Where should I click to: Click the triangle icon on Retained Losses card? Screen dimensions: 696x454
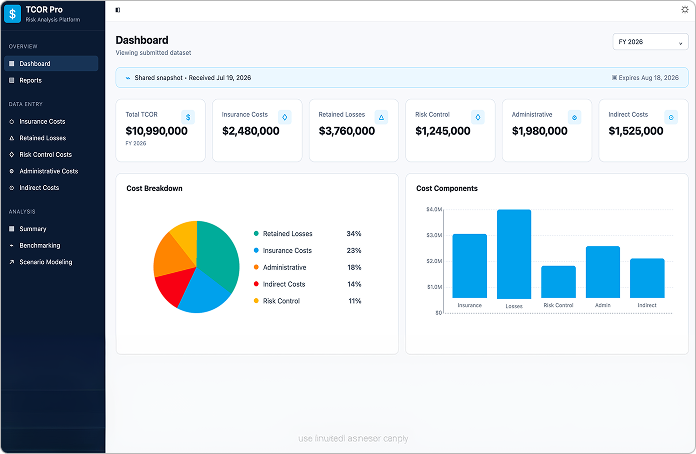381,117
